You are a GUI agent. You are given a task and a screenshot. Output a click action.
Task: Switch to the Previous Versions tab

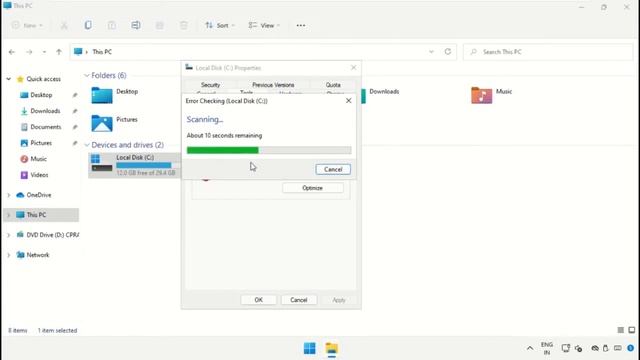(273, 85)
